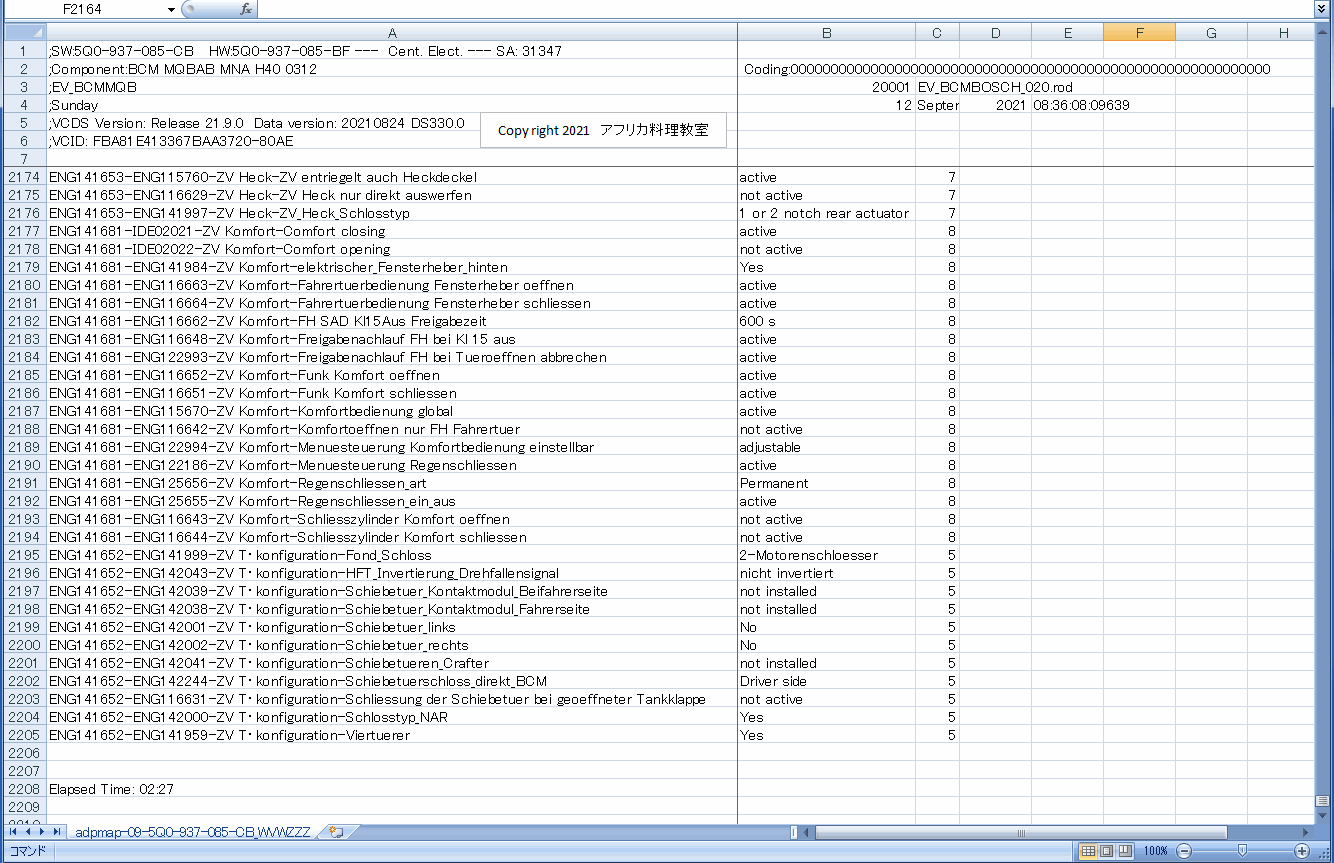Click the zoom slider handle
Screen dimensions: 1334x863
[1242, 851]
